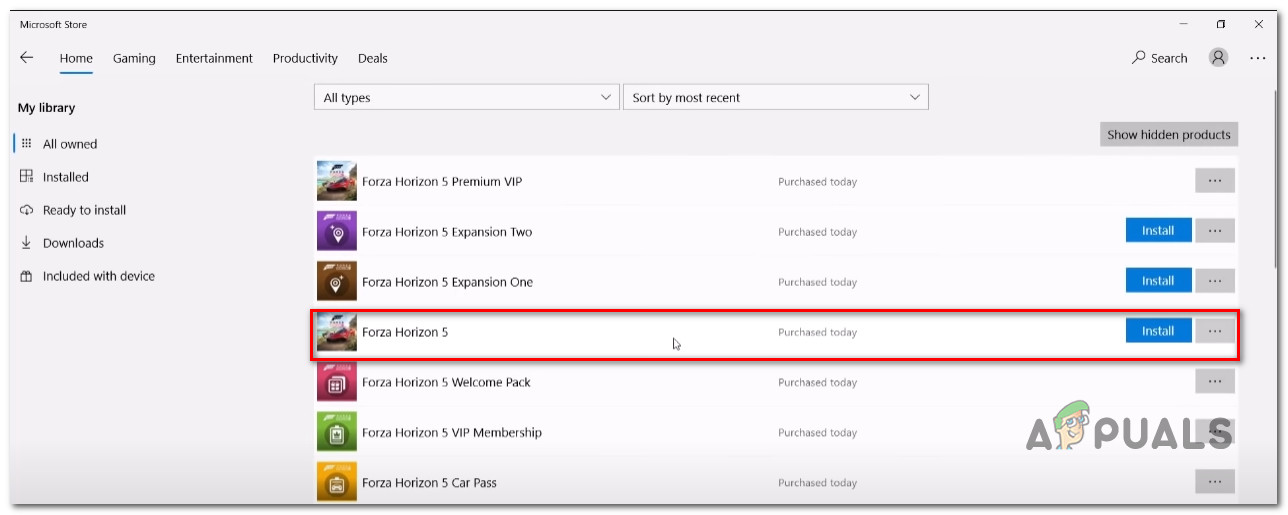The width and height of the screenshot is (1288, 515).
Task: Open more options for the highlighted Forza Horizon 5
Action: click(1214, 331)
